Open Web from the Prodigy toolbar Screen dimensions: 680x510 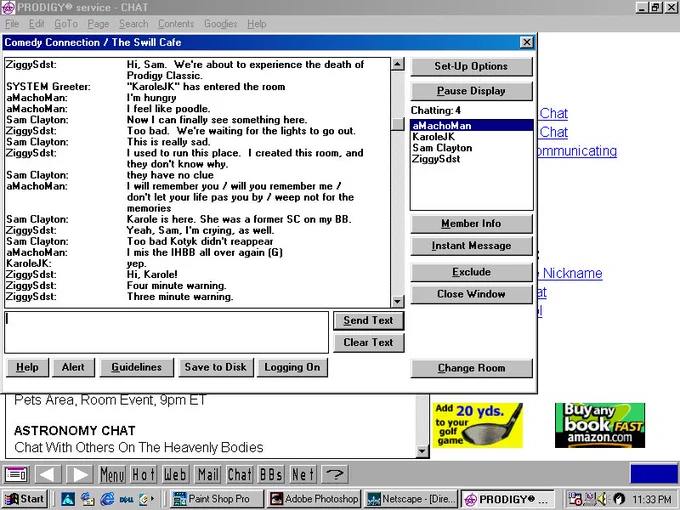click(x=175, y=474)
